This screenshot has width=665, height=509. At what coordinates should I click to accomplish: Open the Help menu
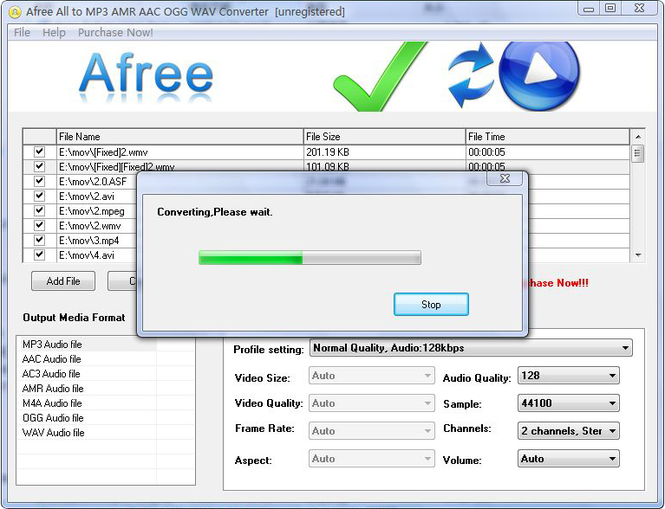click(x=54, y=33)
